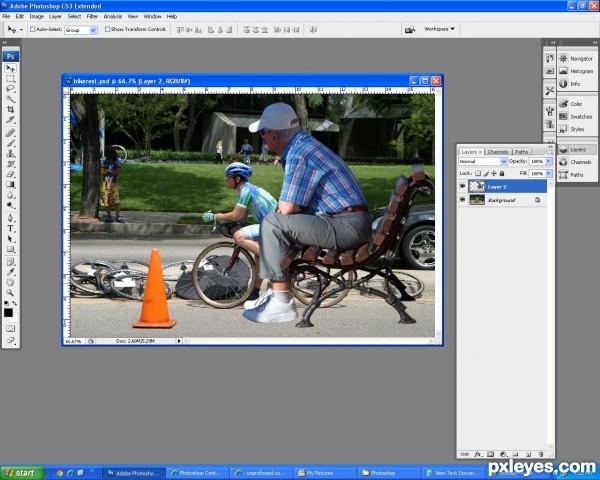This screenshot has width=600, height=480.
Task: Add a layer mask to Layer 2
Action: point(491,454)
